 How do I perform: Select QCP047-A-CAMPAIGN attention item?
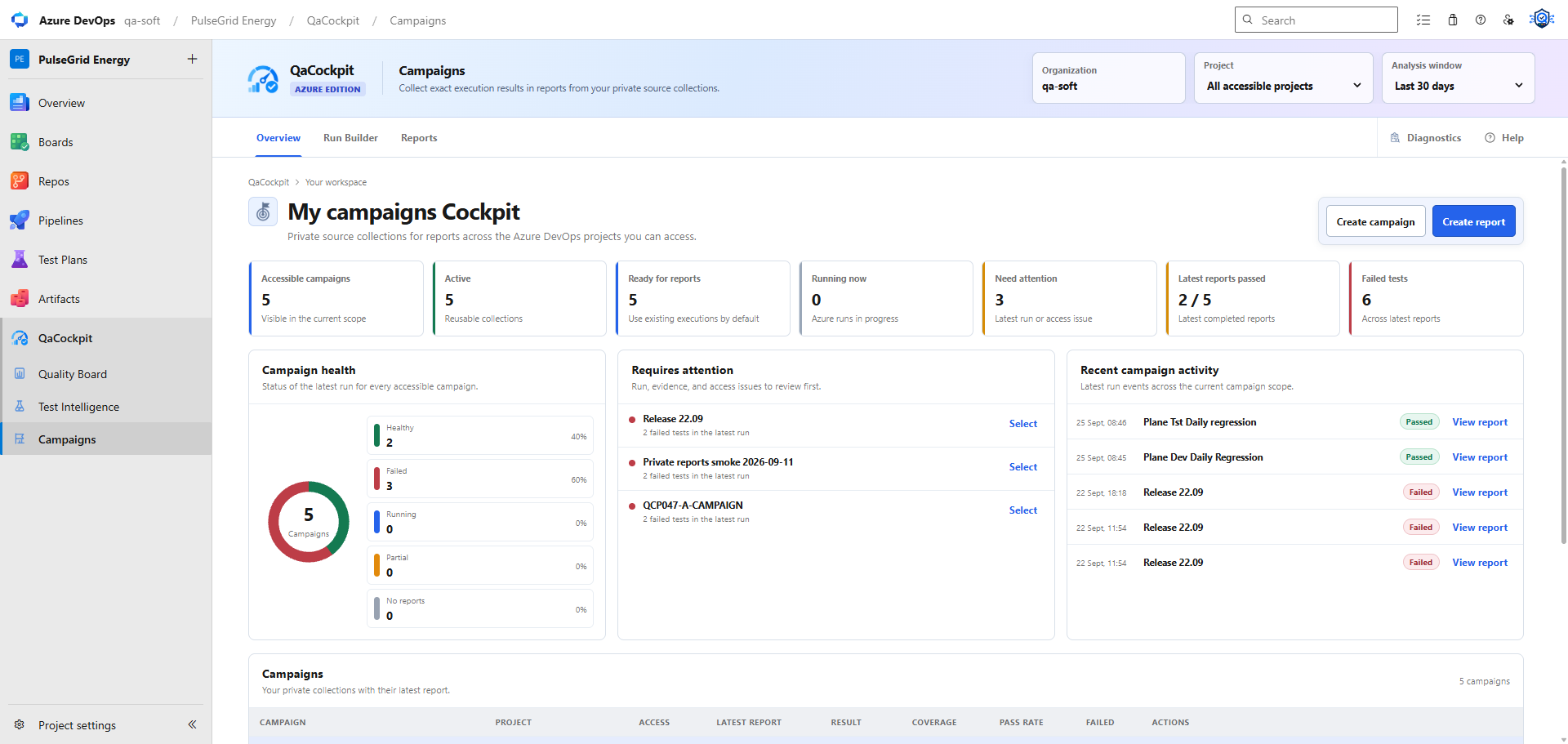tap(1022, 510)
